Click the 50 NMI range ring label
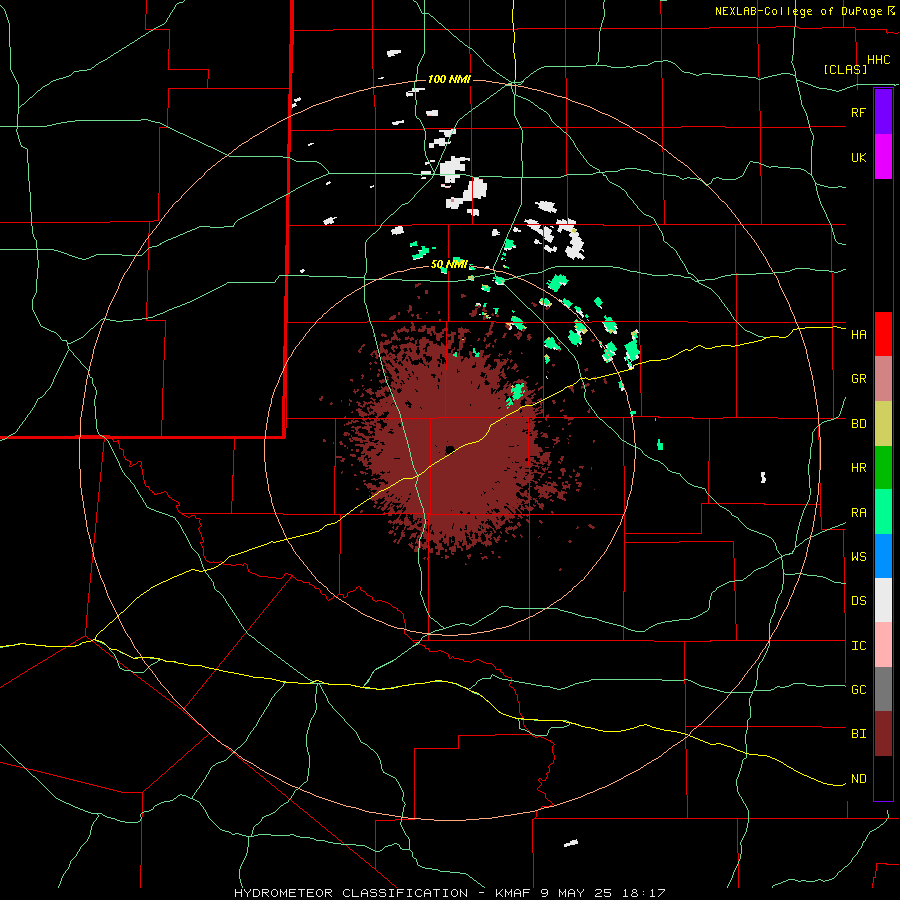The height and width of the screenshot is (900, 900). coord(449,265)
